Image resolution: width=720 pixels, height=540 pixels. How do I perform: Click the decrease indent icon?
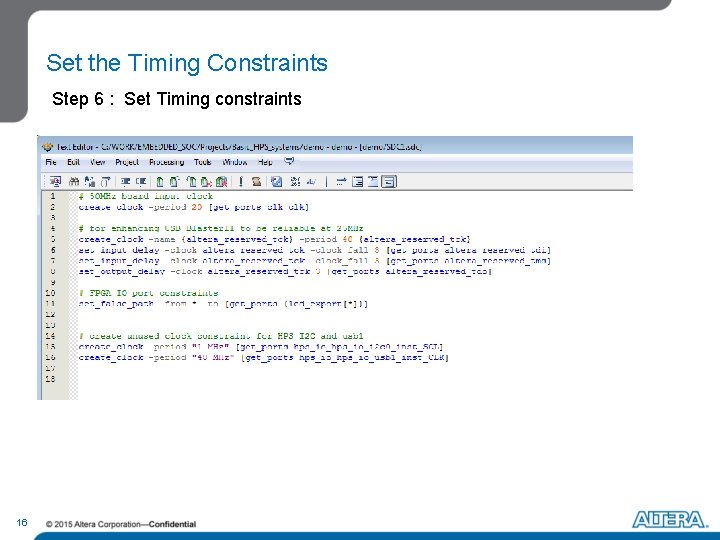pyautogui.click(x=141, y=181)
